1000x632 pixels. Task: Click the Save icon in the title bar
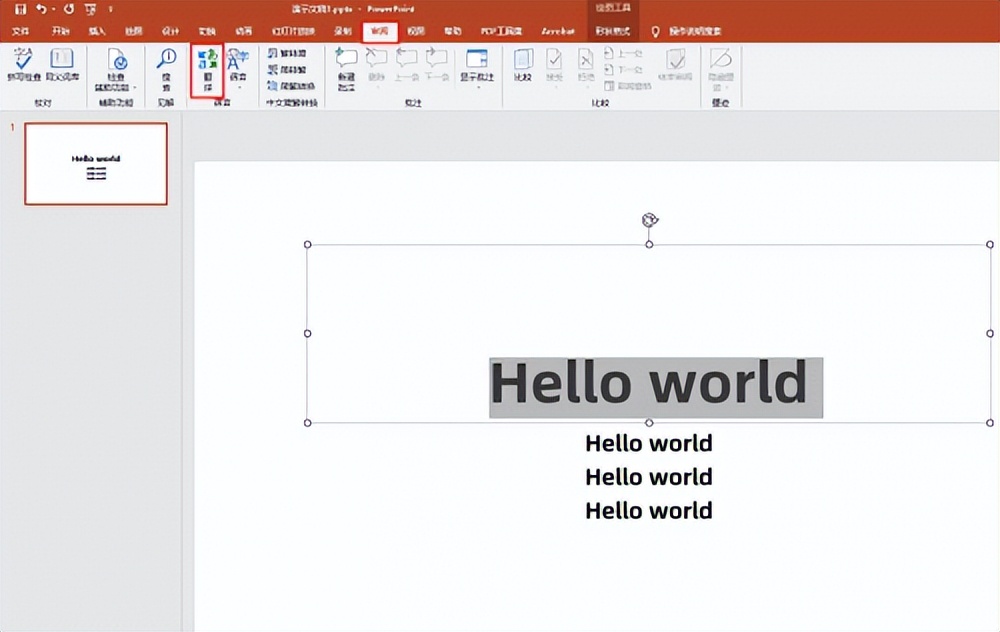(x=20, y=9)
